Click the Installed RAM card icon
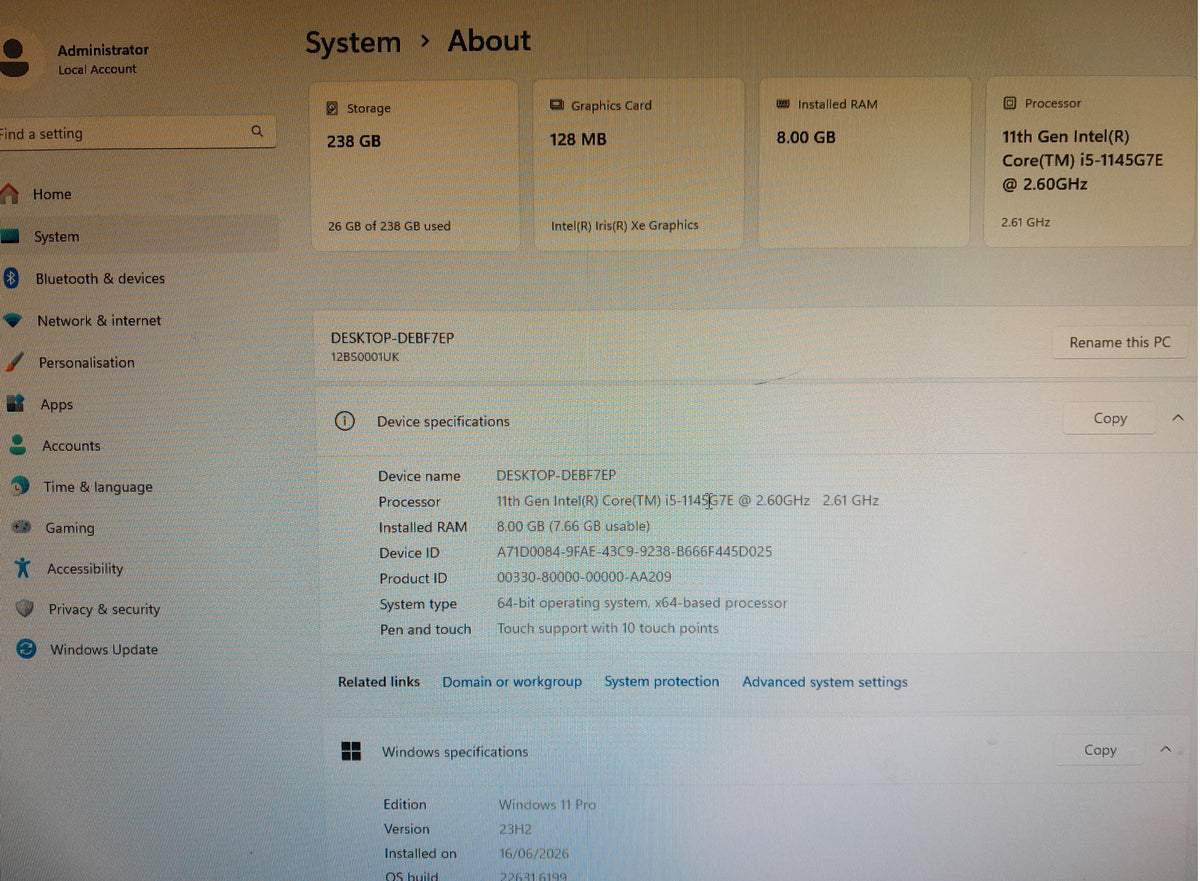This screenshot has height=881, width=1200. [x=783, y=104]
